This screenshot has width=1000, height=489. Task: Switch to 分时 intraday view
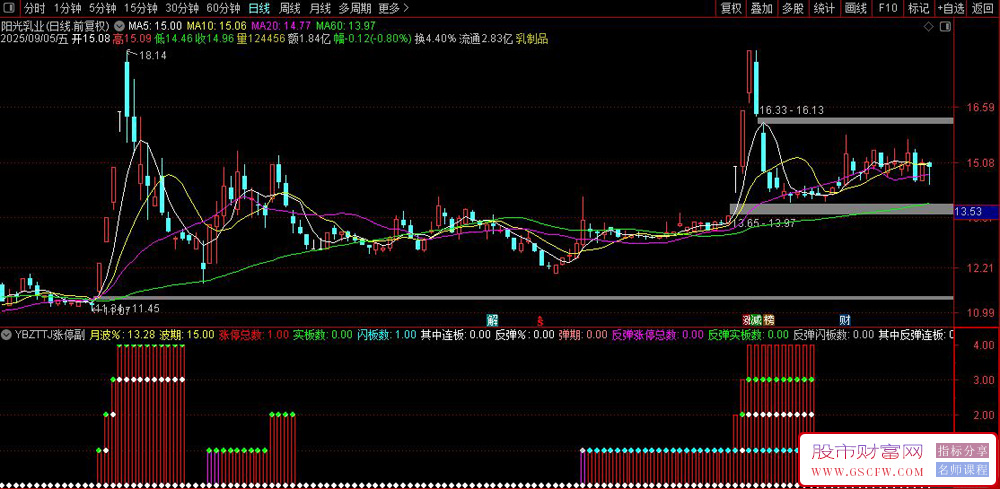(34, 8)
